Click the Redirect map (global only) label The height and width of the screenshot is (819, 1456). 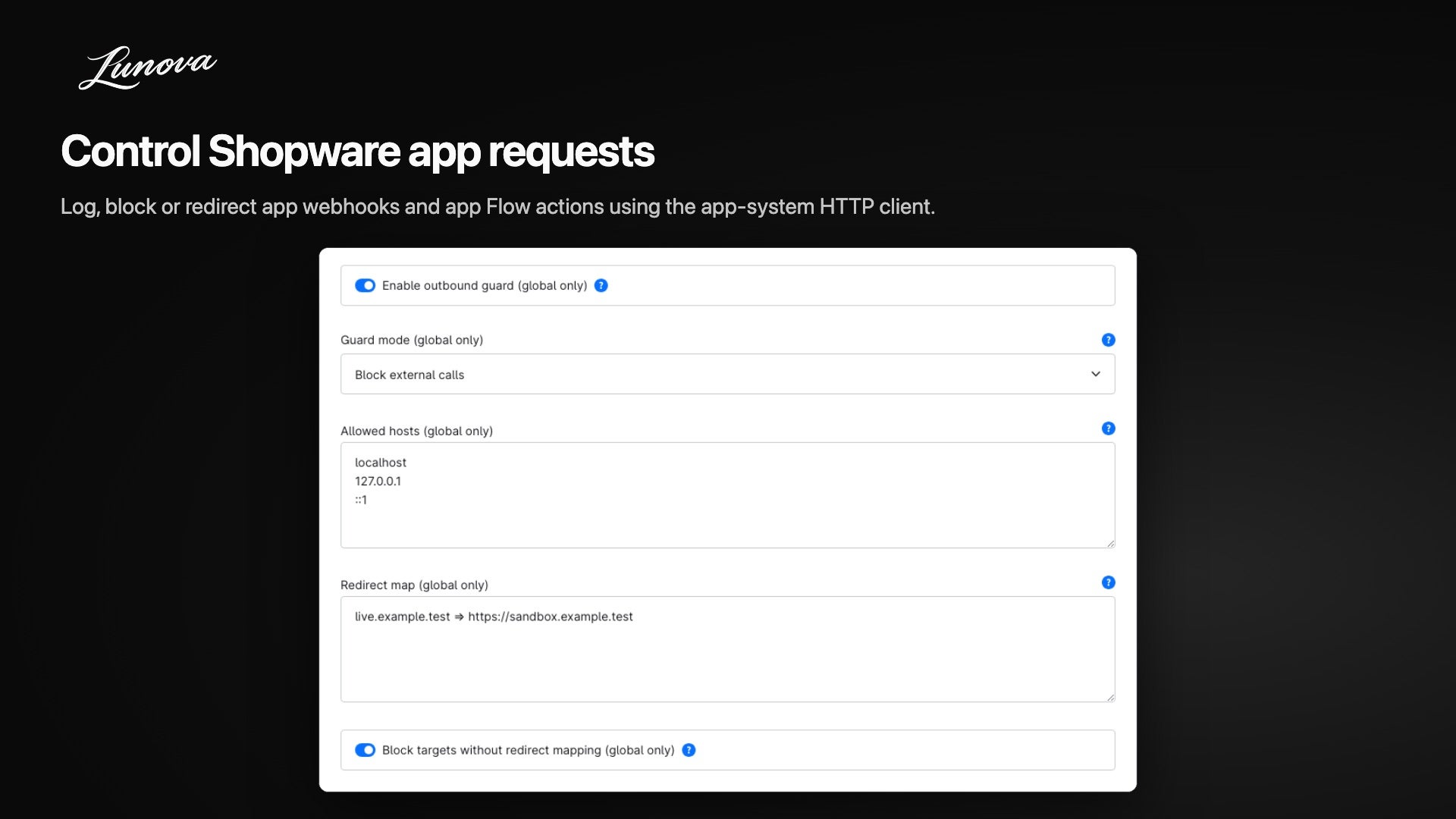point(414,585)
